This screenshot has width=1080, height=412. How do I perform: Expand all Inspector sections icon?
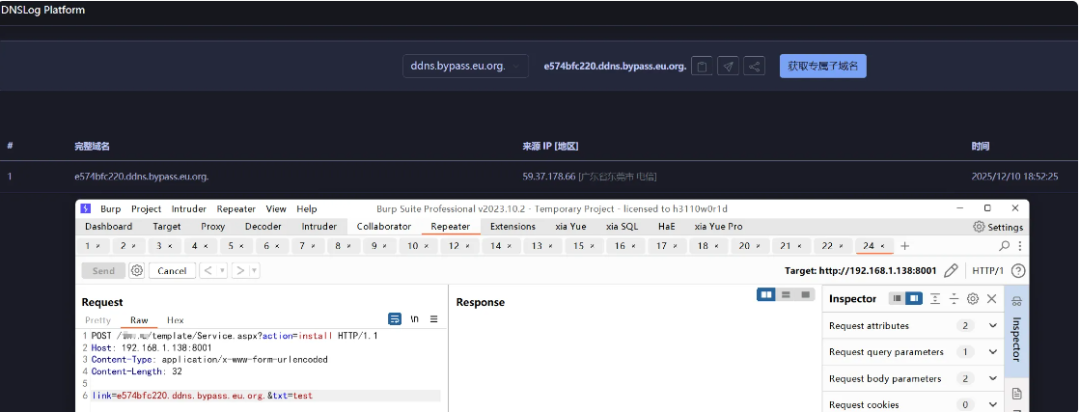pos(935,298)
